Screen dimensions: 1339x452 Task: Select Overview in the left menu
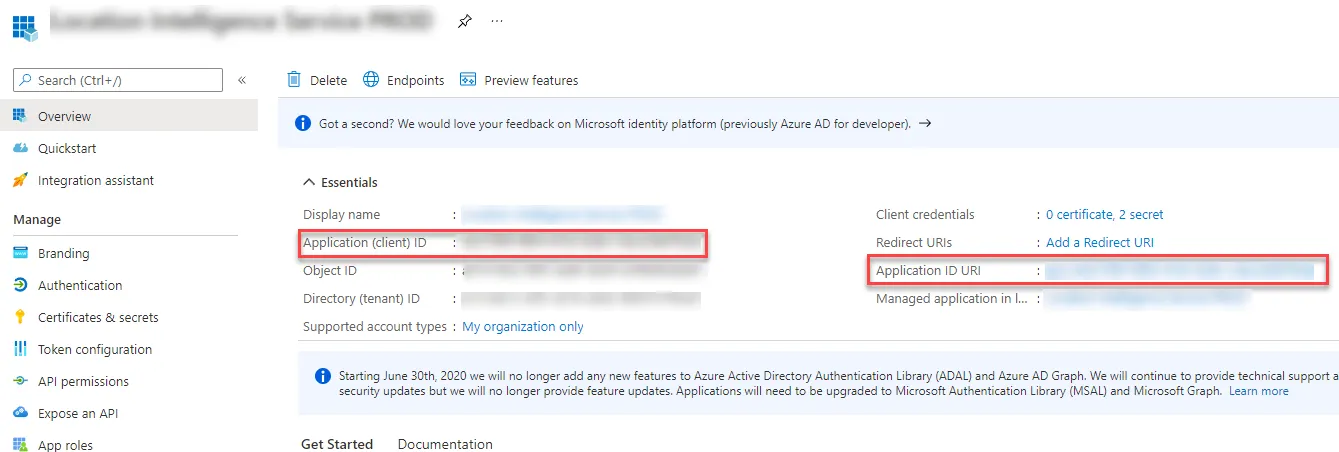(64, 116)
